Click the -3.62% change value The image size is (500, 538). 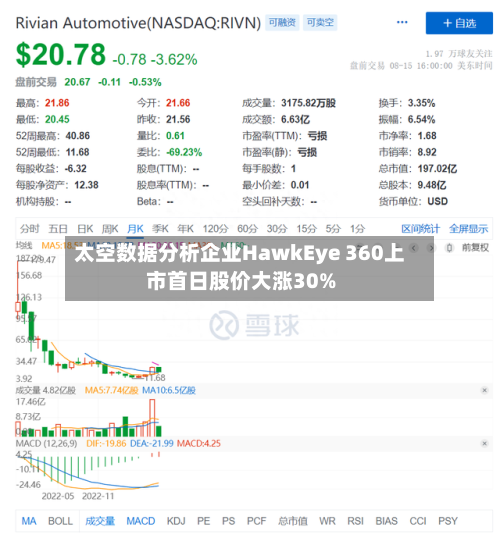point(174,59)
